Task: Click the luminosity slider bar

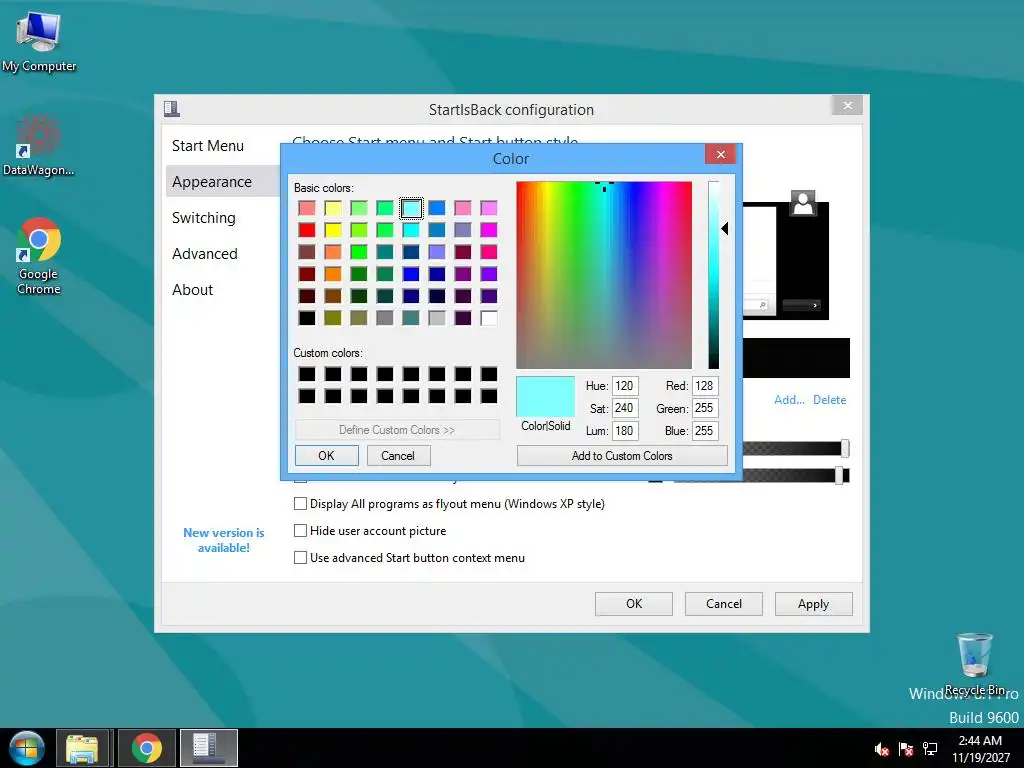Action: click(x=714, y=275)
